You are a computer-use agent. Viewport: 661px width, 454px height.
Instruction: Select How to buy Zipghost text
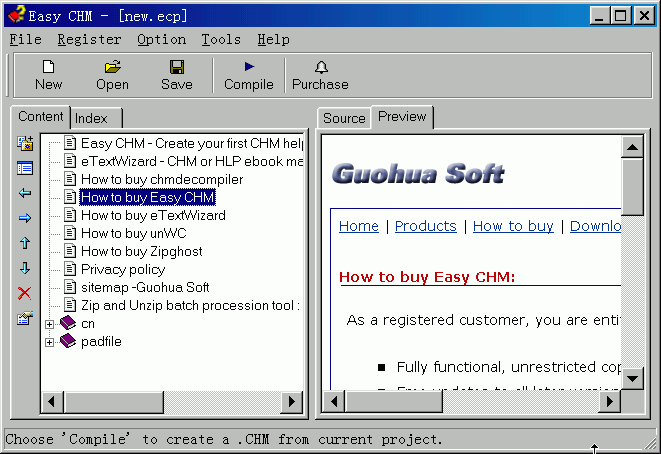(x=142, y=252)
